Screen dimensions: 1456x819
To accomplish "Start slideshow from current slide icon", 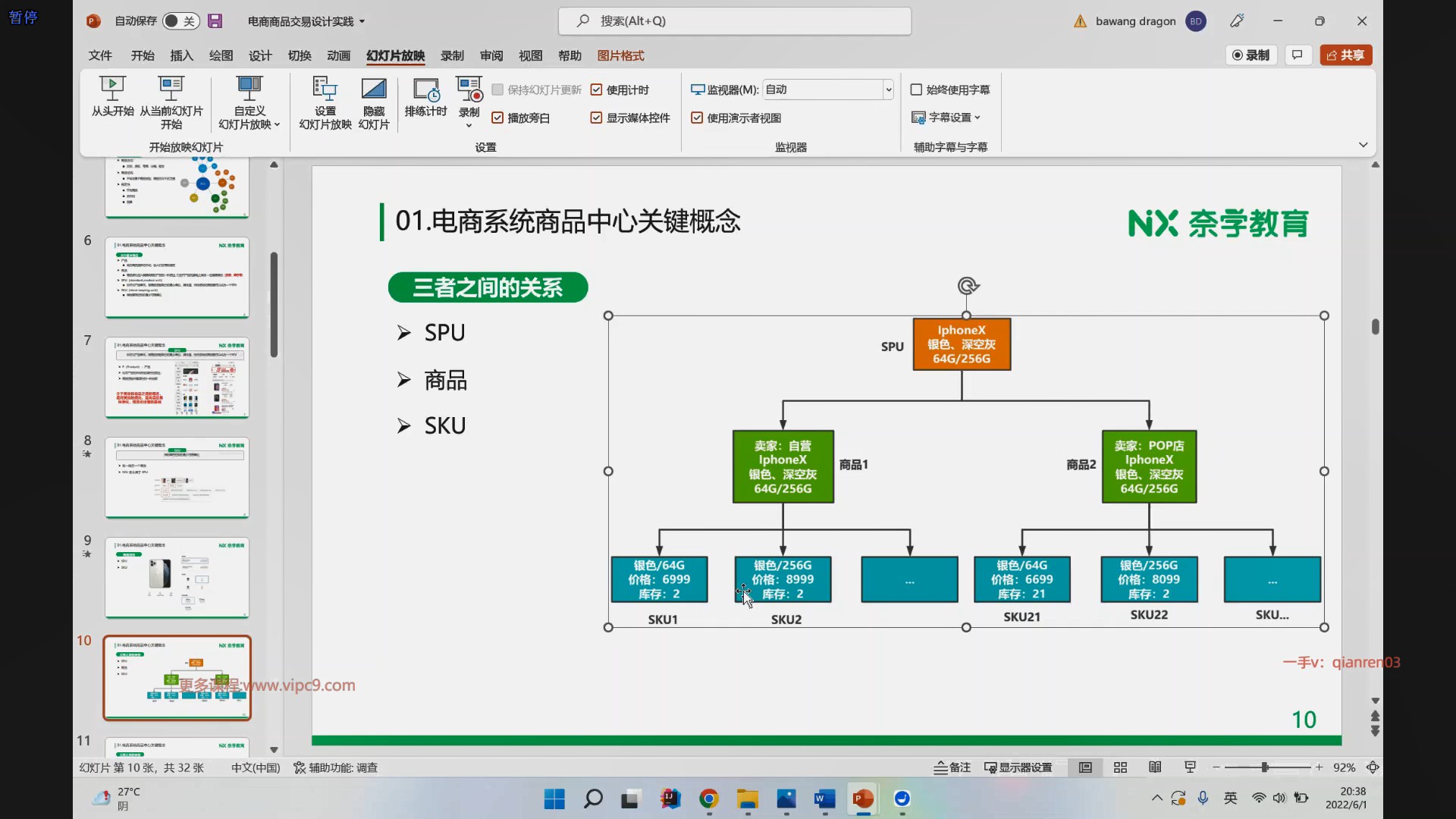I will [171, 89].
